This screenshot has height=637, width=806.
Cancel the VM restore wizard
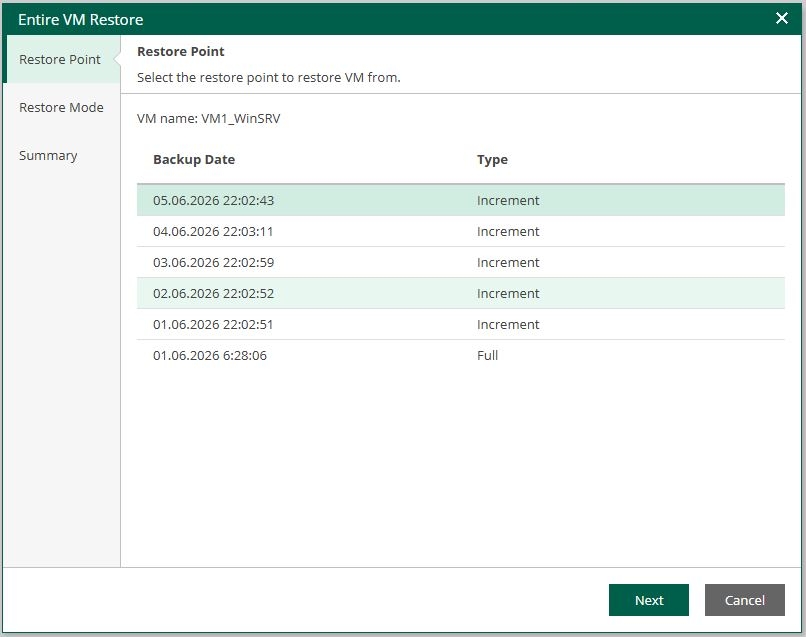tap(744, 600)
